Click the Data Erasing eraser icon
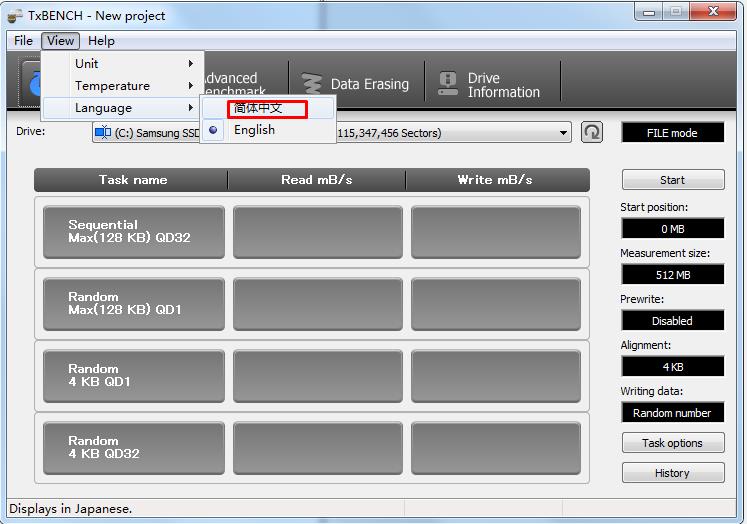This screenshot has width=747, height=524. point(312,84)
